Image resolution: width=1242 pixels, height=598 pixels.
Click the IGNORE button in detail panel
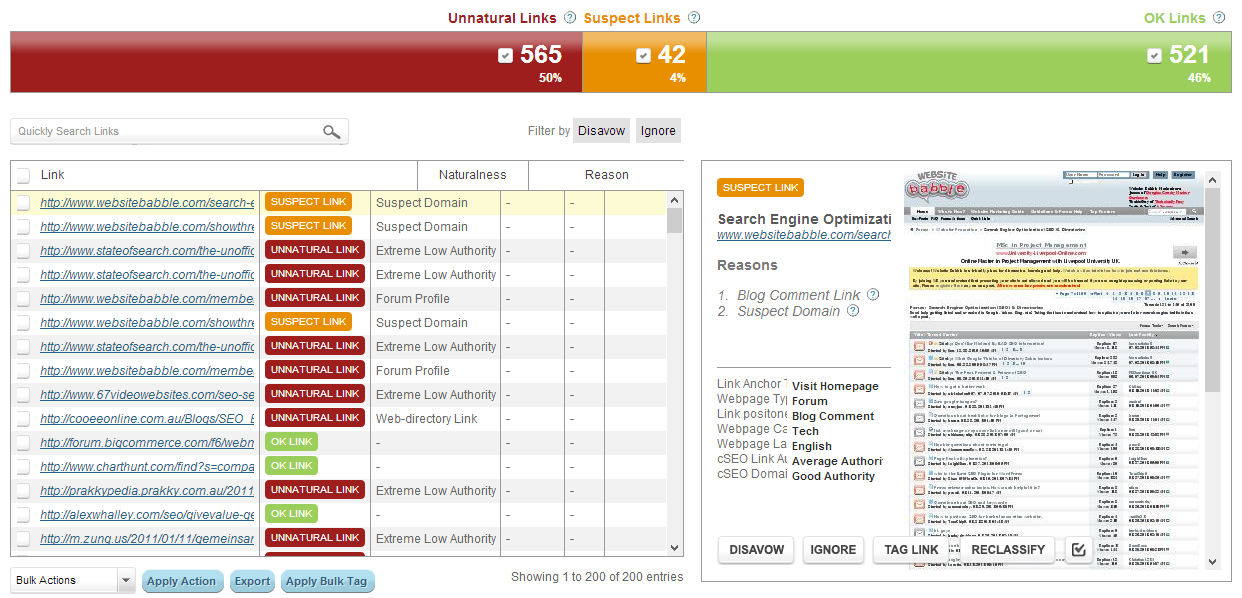[x=833, y=550]
